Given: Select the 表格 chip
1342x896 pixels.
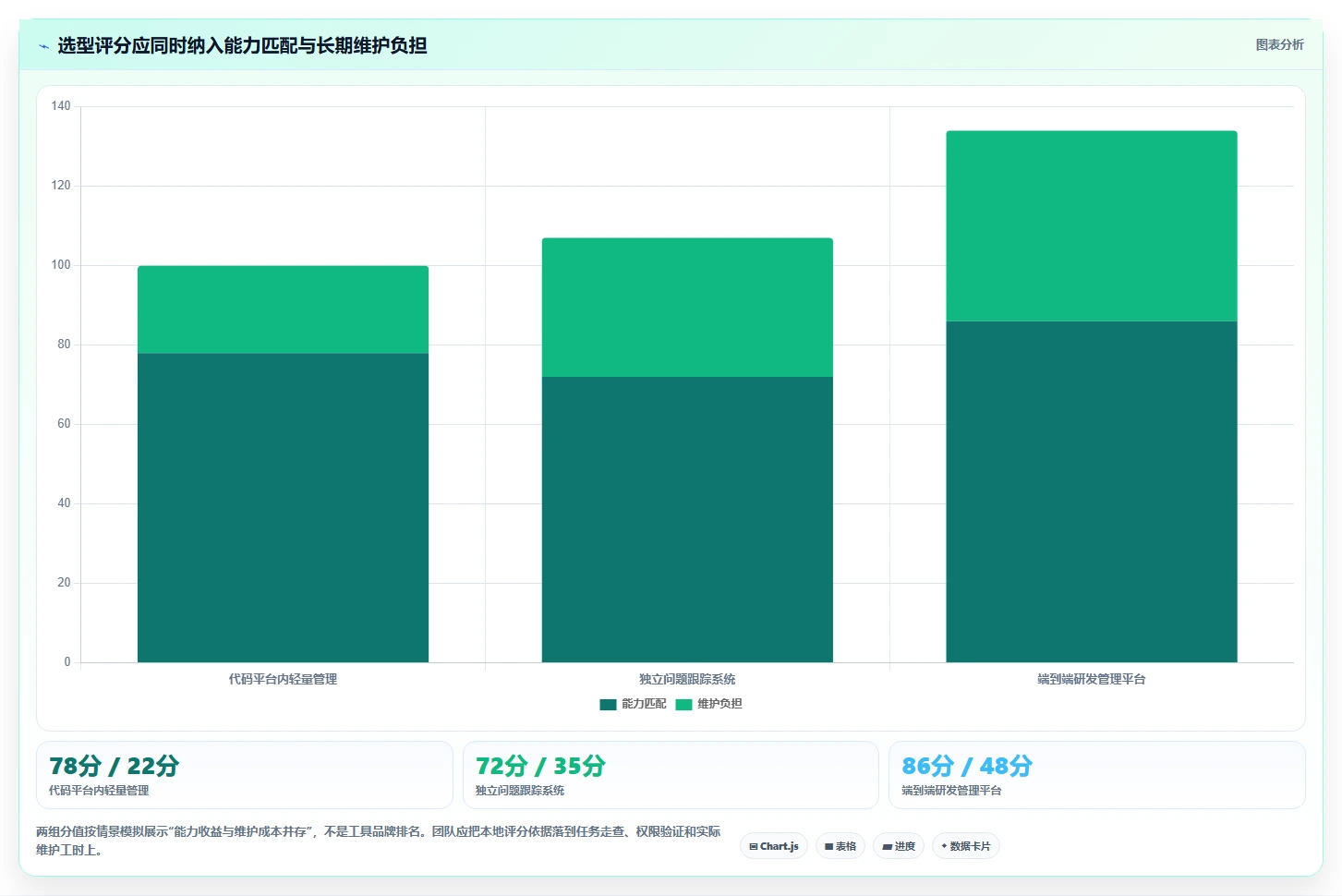Looking at the screenshot, I should tap(840, 846).
